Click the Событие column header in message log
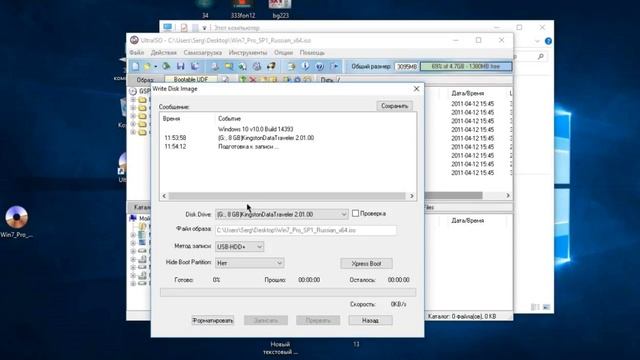Viewport: 640px width, 360px height. (x=229, y=118)
